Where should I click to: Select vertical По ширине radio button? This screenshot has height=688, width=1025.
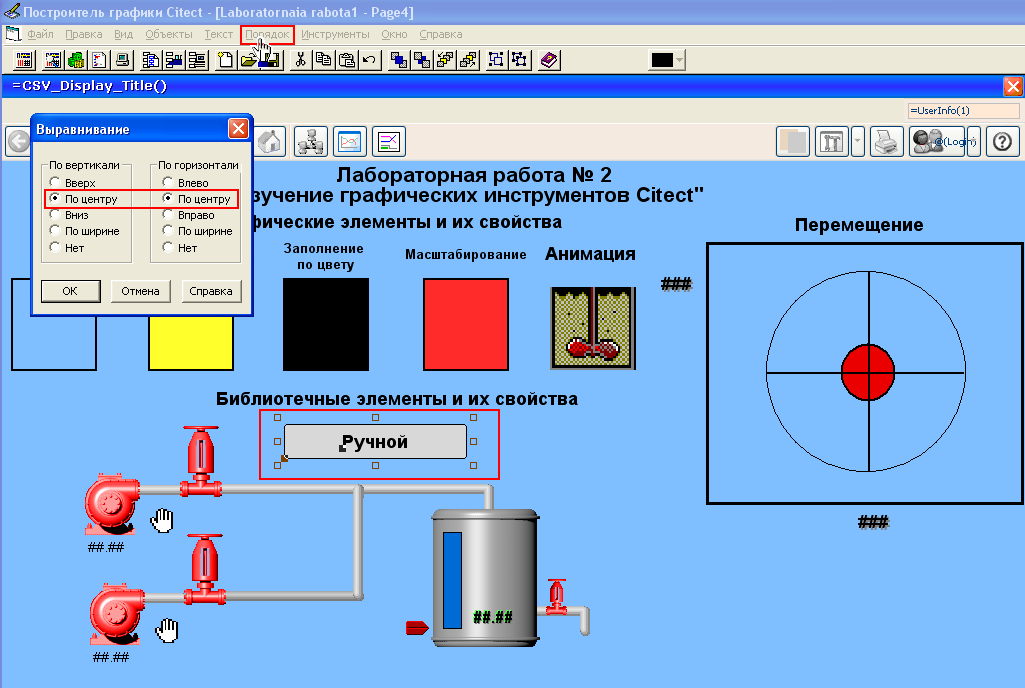coord(55,231)
